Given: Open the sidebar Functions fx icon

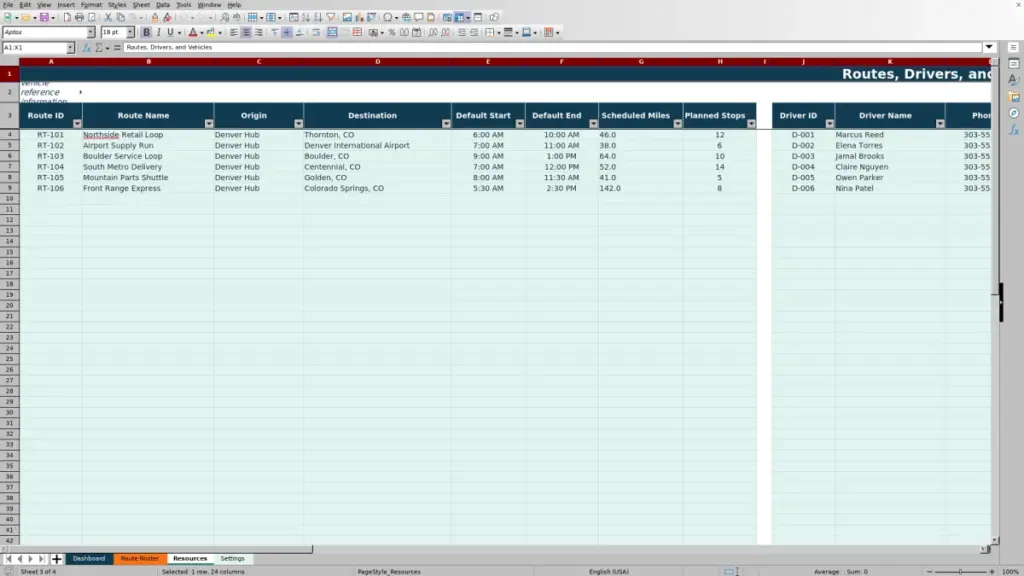Looking at the screenshot, I should pos(1014,130).
